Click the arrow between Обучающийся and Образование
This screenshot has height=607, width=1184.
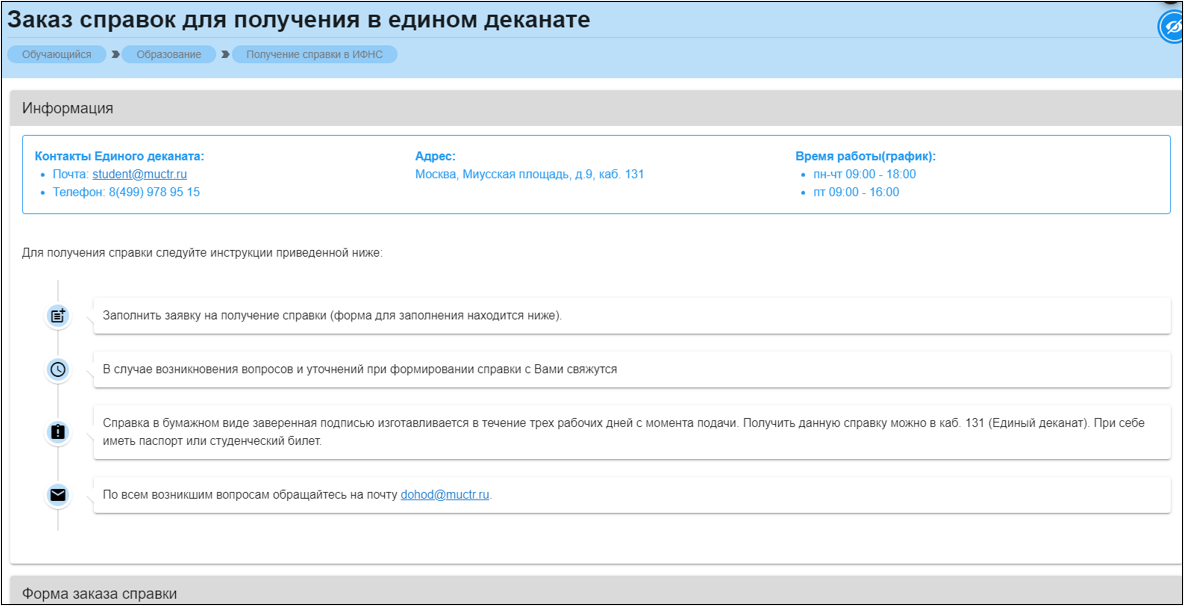(x=115, y=54)
